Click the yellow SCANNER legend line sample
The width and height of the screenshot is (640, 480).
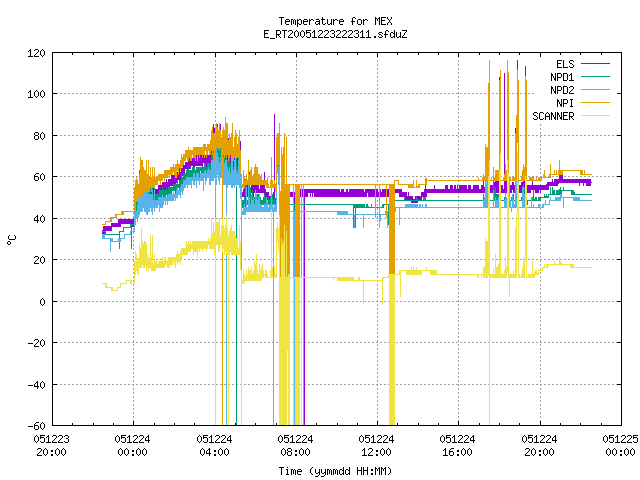[x=595, y=116]
